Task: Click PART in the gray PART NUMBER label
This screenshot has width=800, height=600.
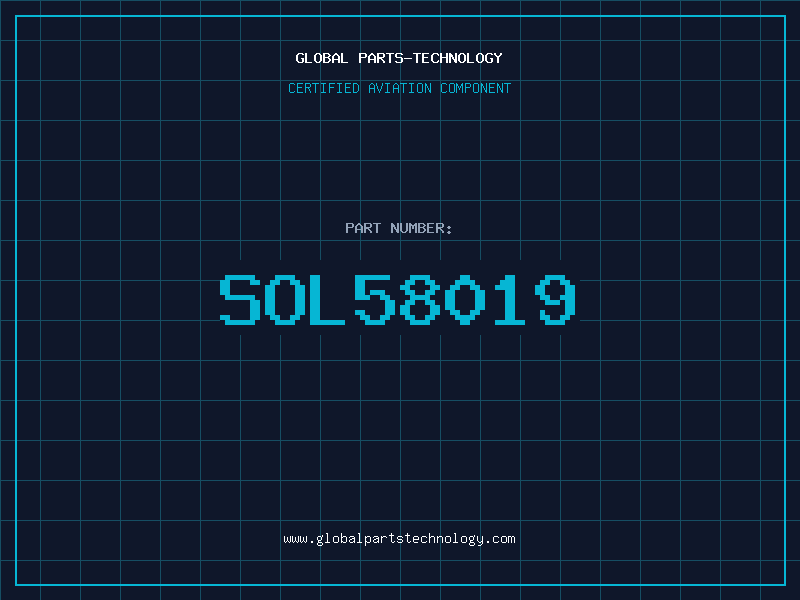Action: [x=363, y=228]
